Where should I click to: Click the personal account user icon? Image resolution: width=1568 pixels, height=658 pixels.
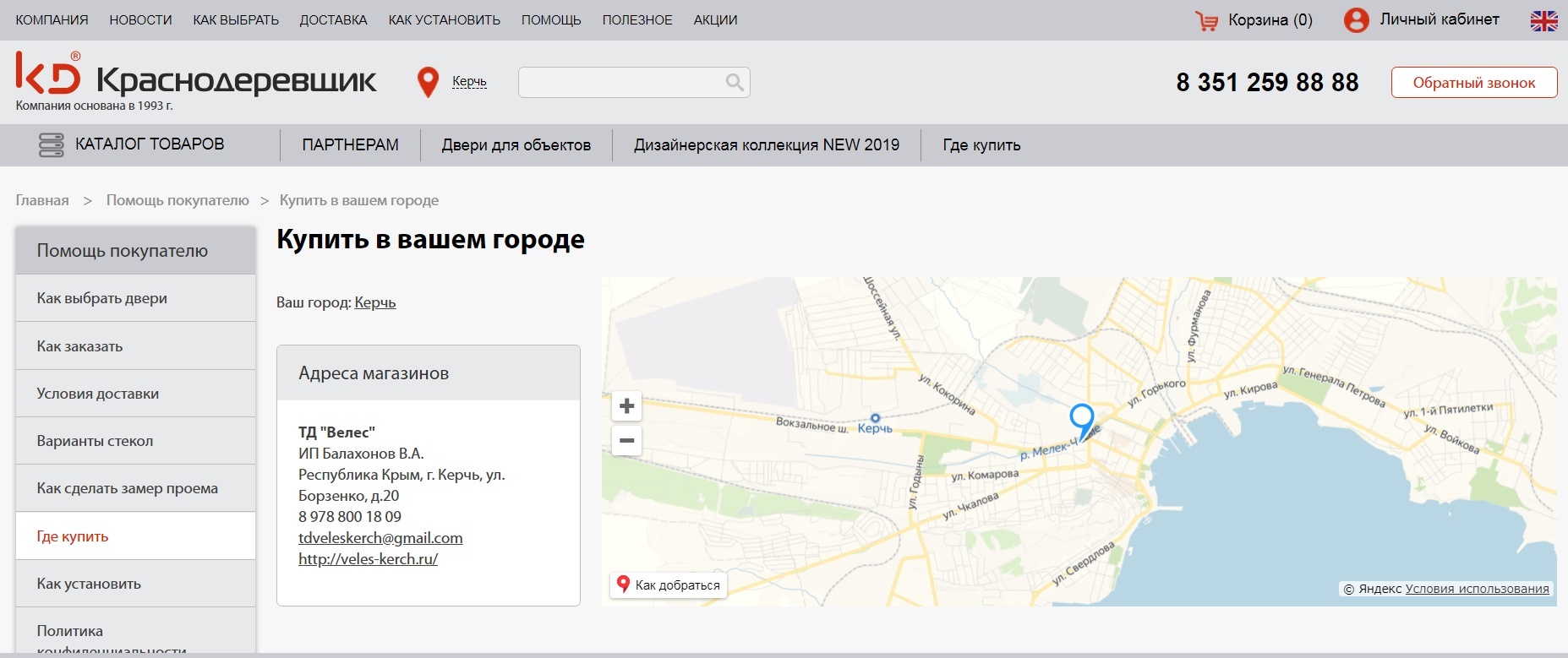[1356, 20]
